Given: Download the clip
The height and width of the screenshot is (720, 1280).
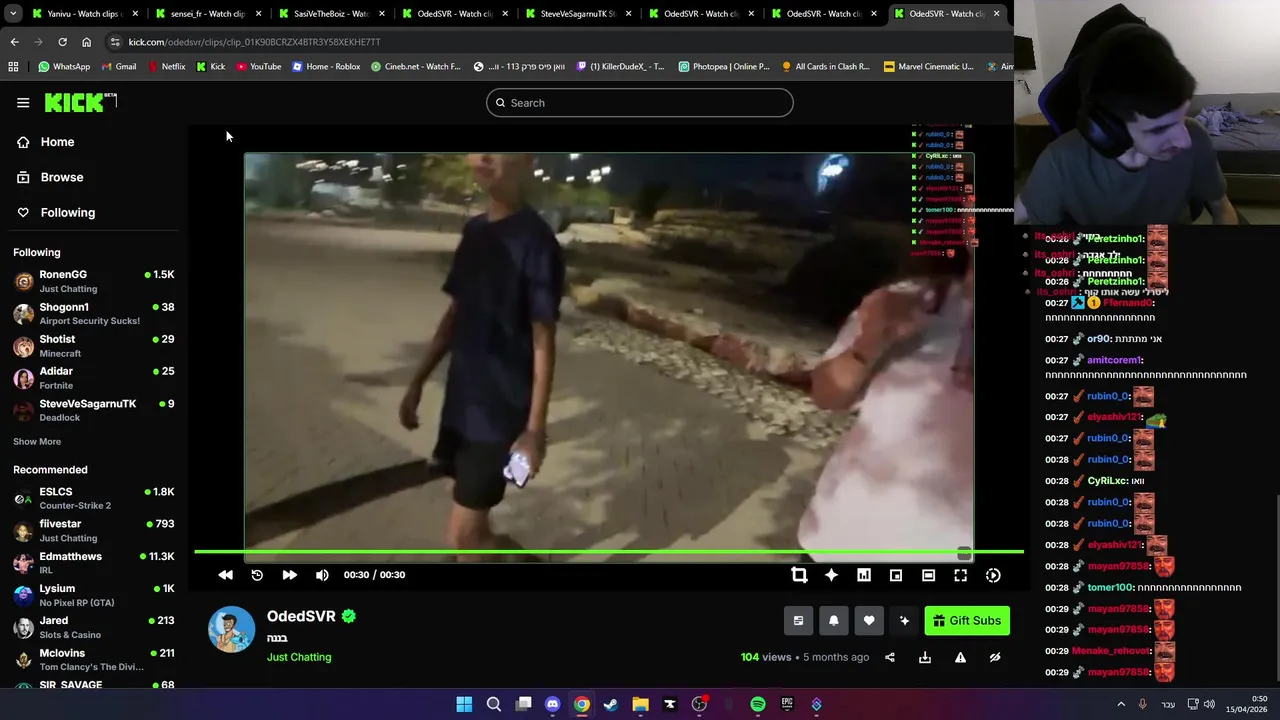Looking at the screenshot, I should click(925, 657).
